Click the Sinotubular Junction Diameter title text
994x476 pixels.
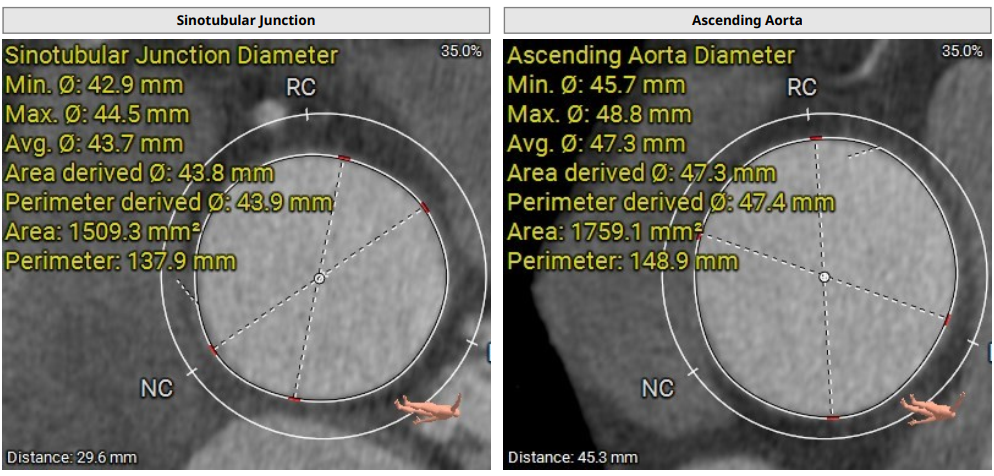coord(171,56)
